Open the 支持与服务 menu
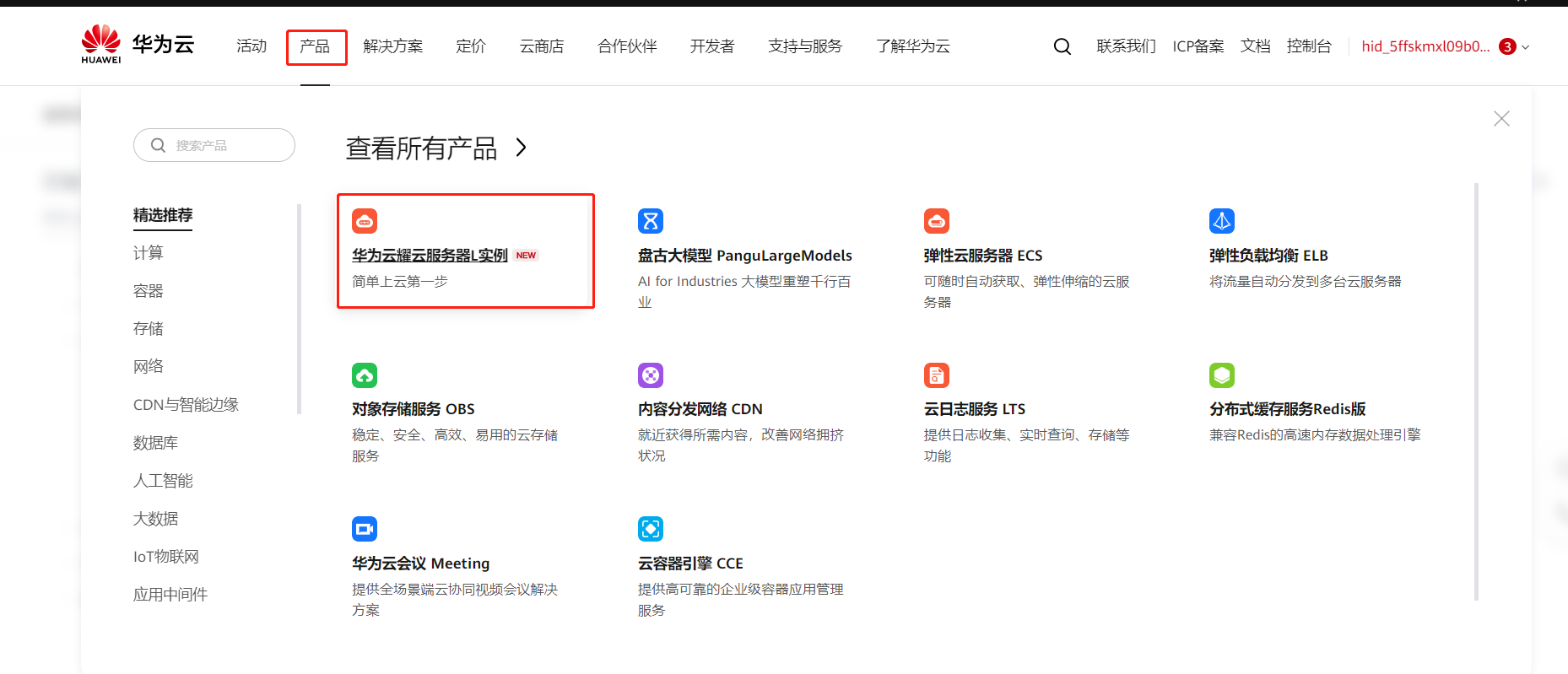Viewport: 1568px width, 674px height. click(805, 46)
